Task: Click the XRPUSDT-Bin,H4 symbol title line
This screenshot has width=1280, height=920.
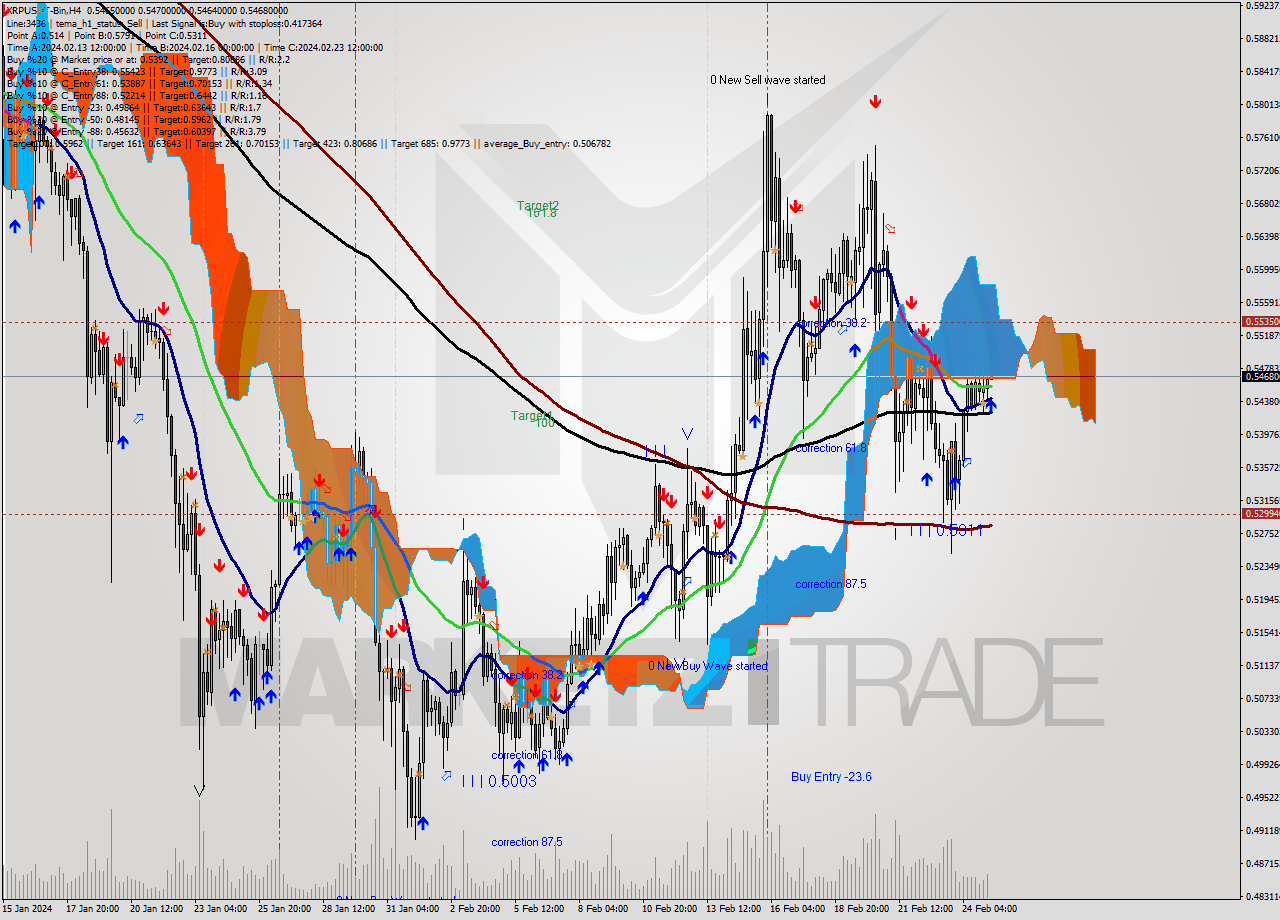Action: [147, 11]
